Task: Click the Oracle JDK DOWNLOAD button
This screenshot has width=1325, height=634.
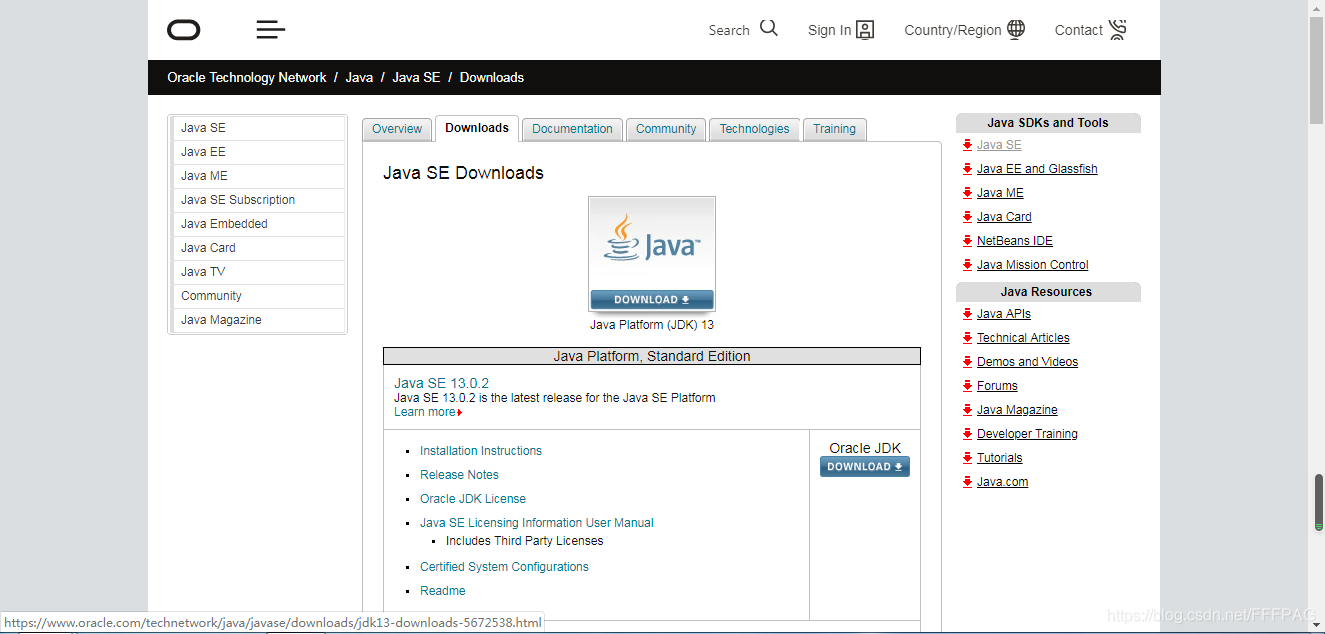Action: click(x=865, y=467)
